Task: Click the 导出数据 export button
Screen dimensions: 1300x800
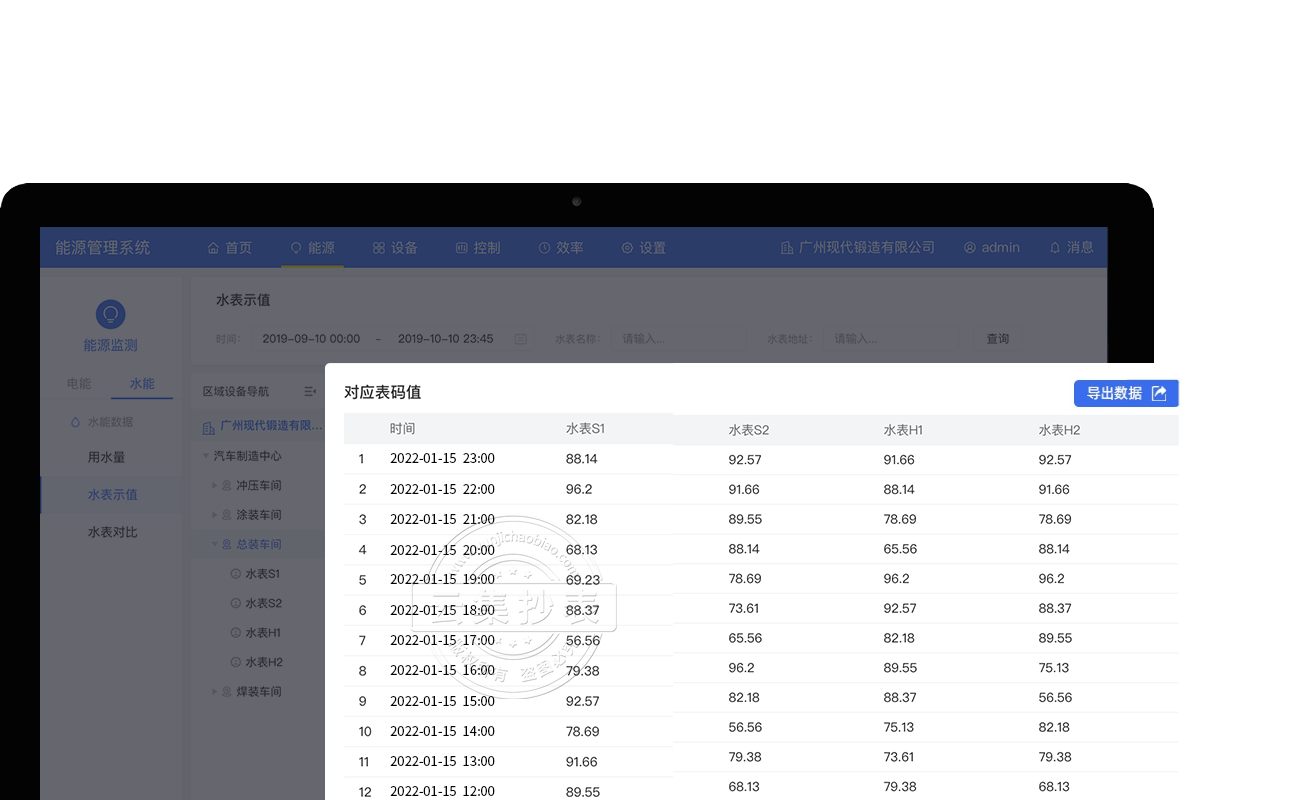Action: (x=1125, y=393)
